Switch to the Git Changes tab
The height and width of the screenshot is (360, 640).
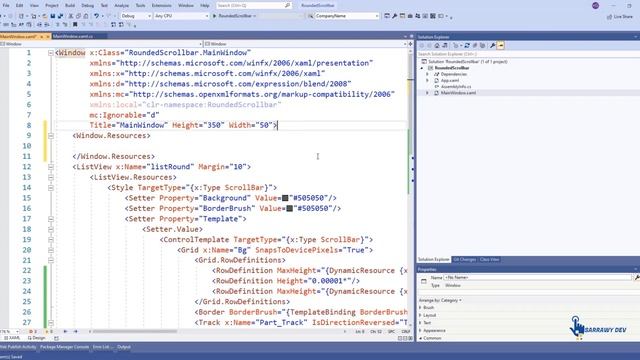(464, 260)
